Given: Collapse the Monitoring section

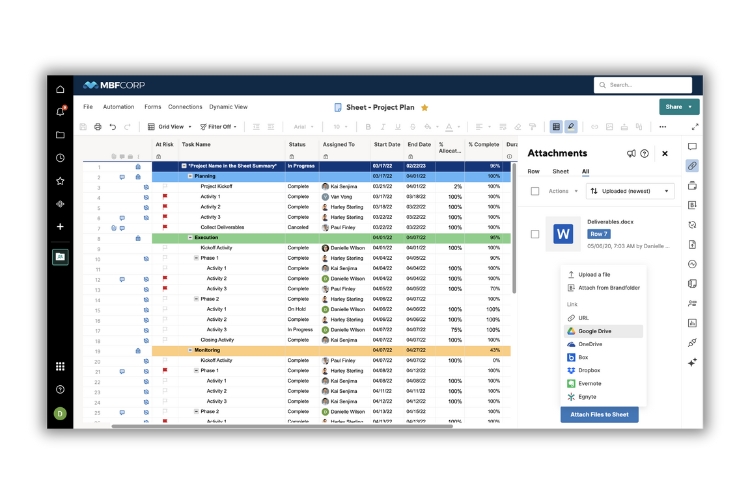Looking at the screenshot, I should [x=190, y=350].
